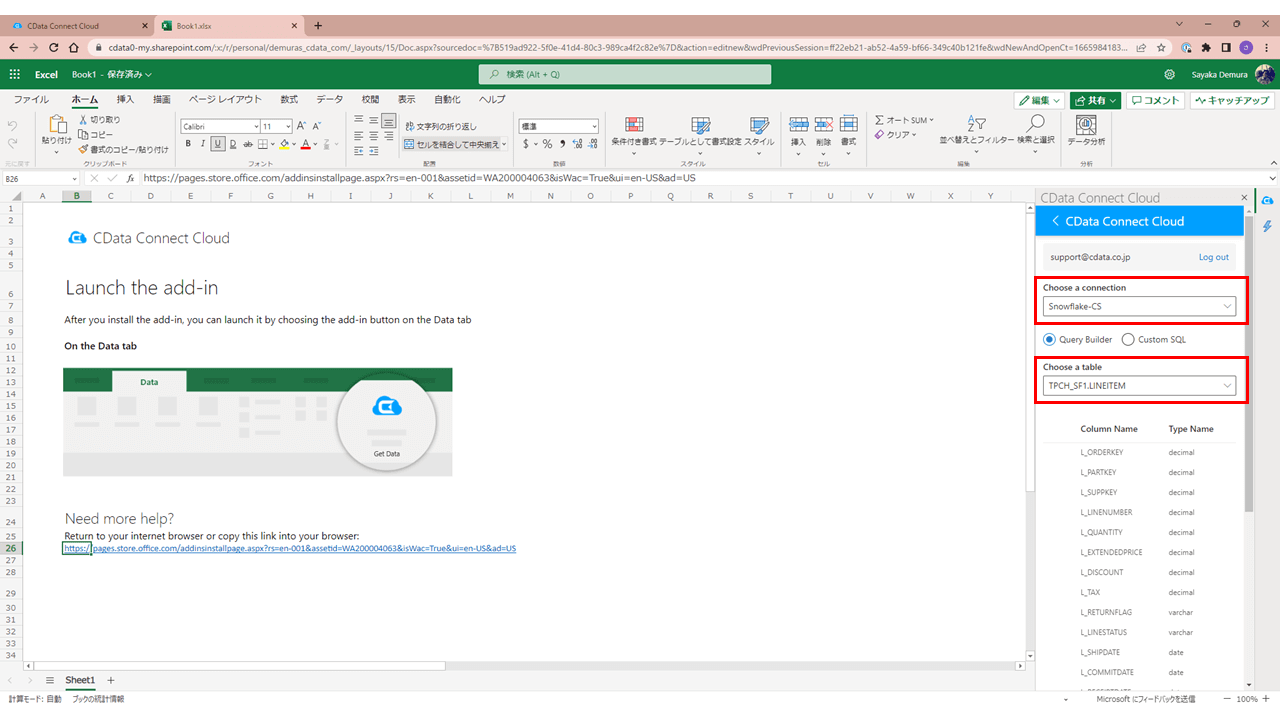Viewport: 1280px width, 720px height.
Task: Decrease font size with the smaller A icon
Action: click(319, 126)
